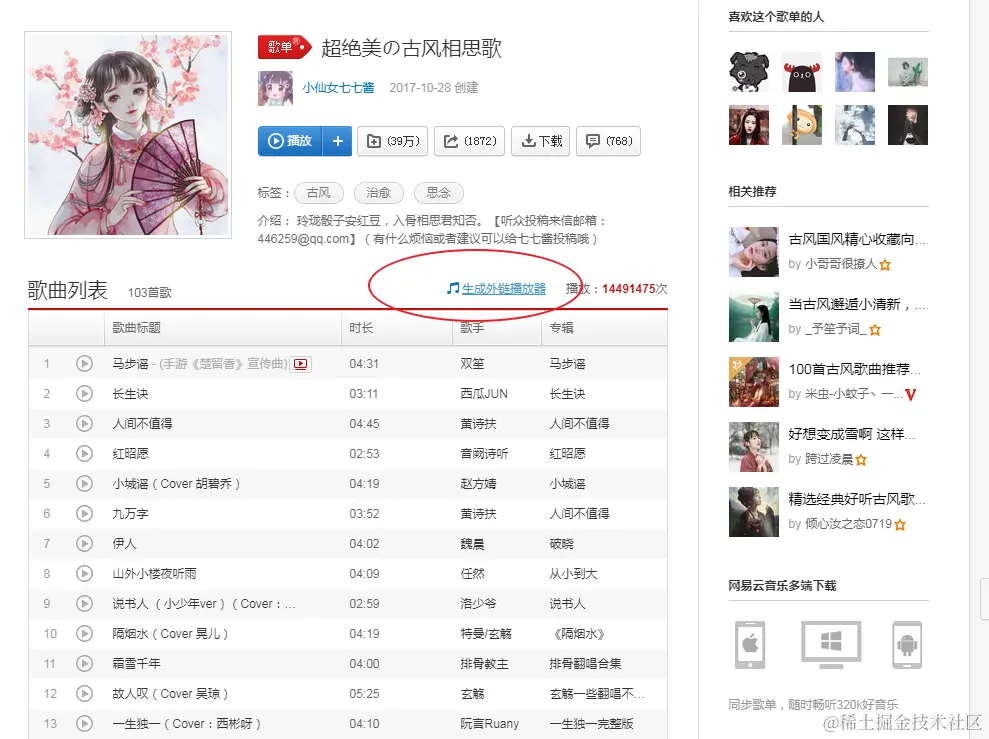Open user 跨过凌晨 profile
Image resolution: width=989 pixels, height=739 pixels.
coord(829,458)
